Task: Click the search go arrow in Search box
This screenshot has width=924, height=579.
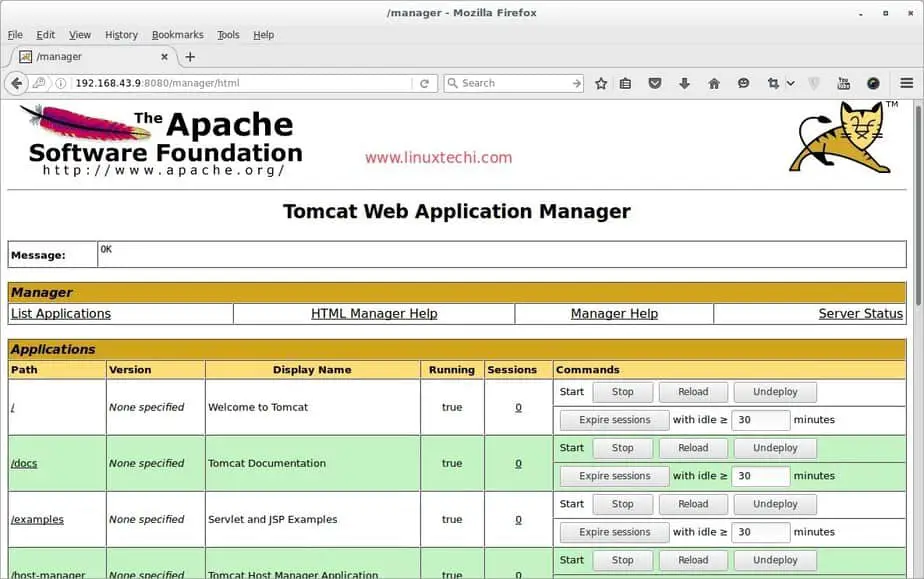Action: coord(576,84)
